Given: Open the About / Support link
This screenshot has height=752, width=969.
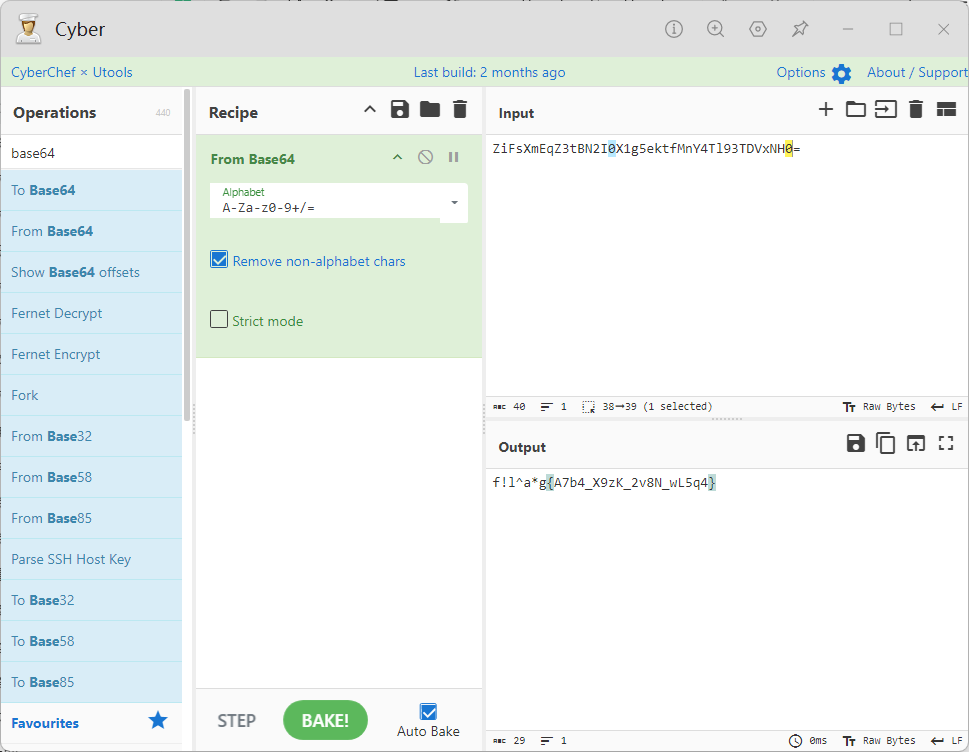Looking at the screenshot, I should 917,72.
